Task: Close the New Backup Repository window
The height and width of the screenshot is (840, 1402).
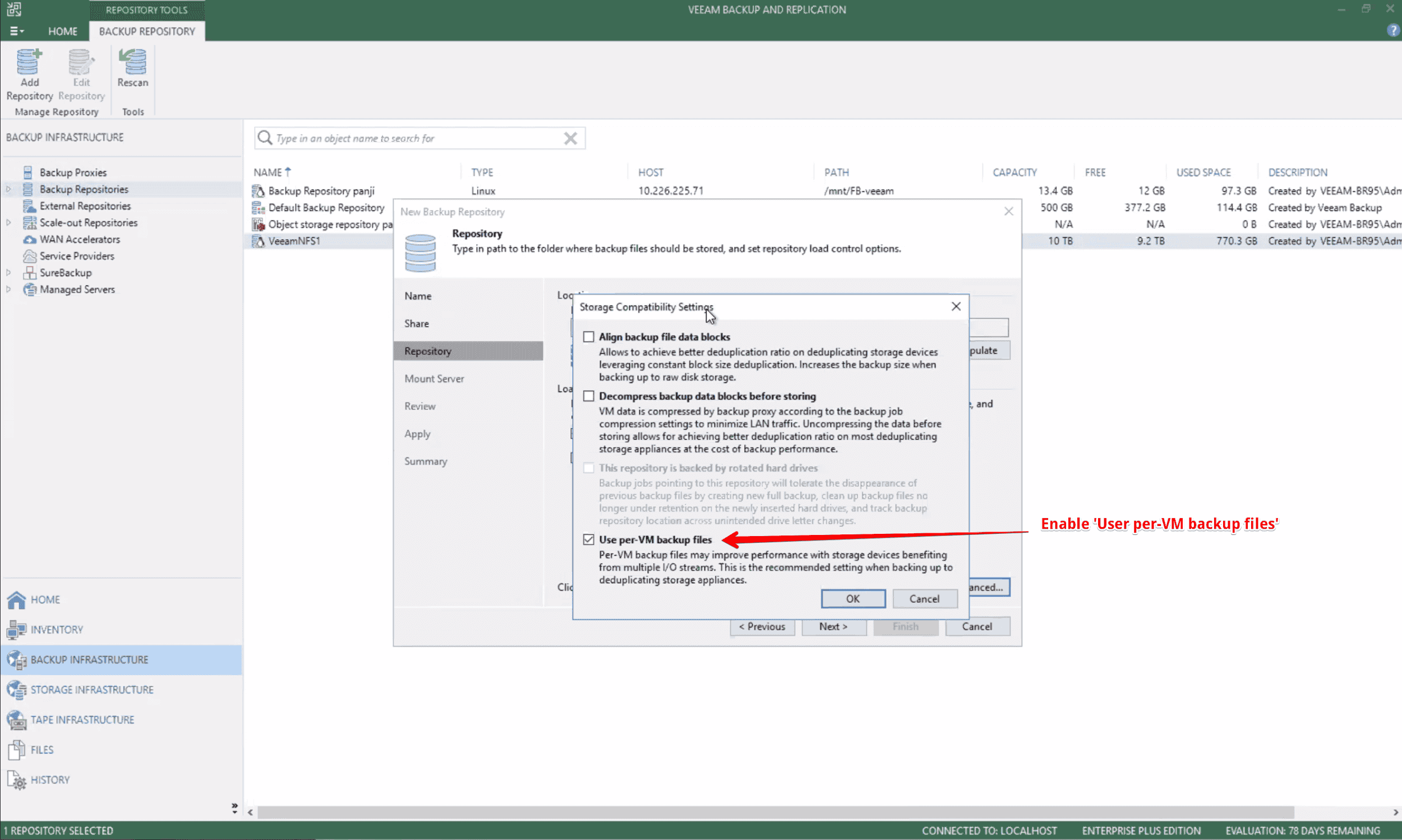Action: click(1008, 211)
